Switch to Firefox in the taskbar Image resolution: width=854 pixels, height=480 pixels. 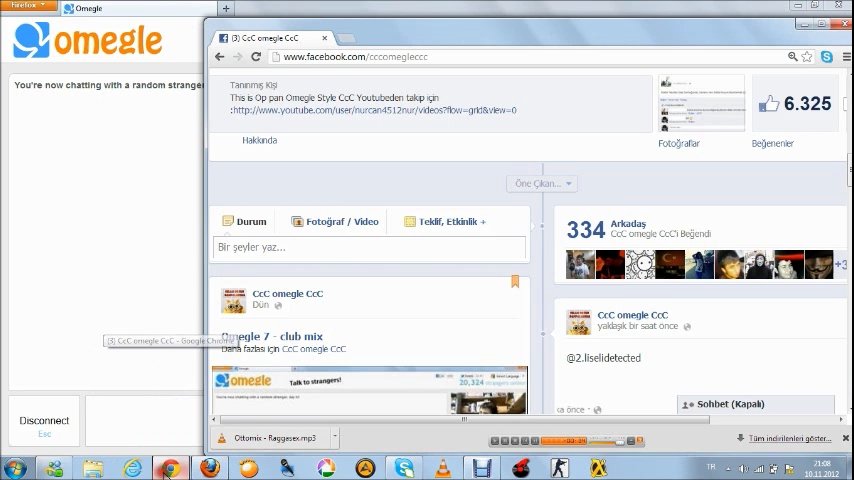pos(210,468)
